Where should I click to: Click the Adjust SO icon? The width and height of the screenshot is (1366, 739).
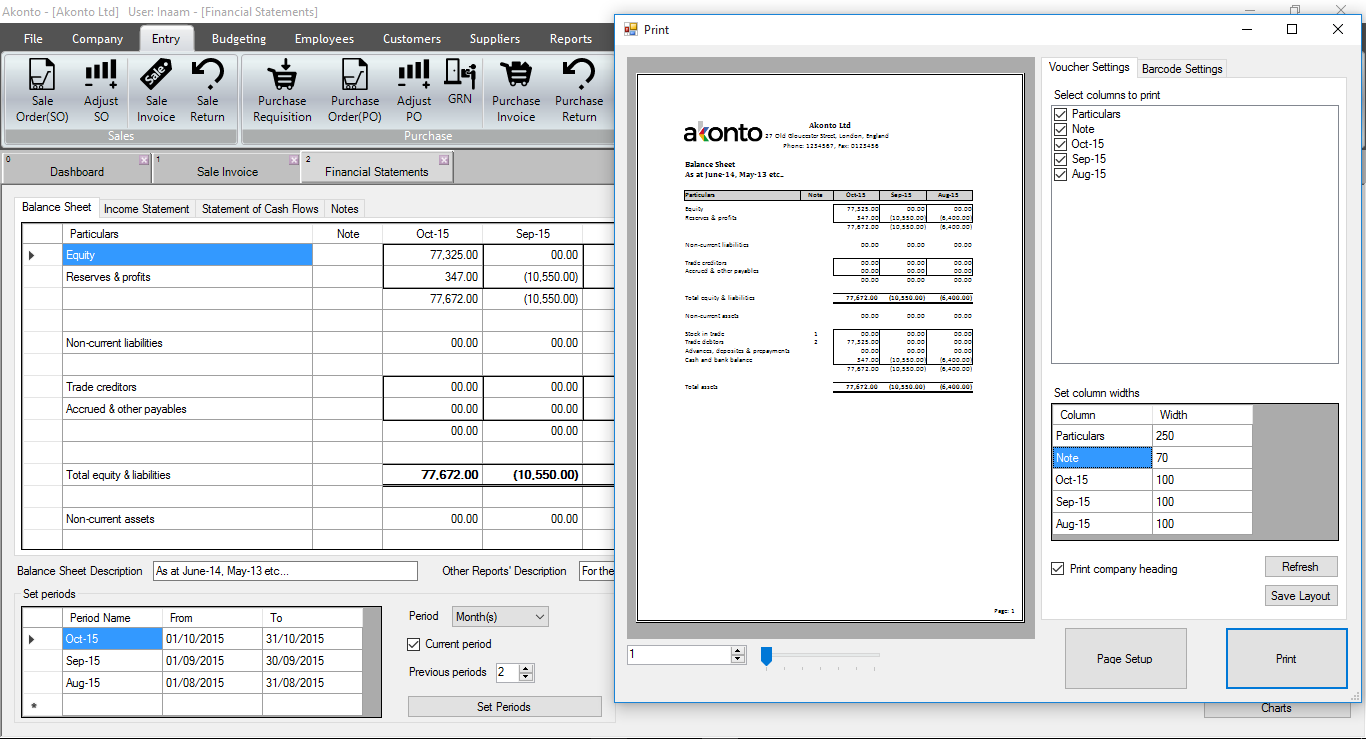point(101,90)
